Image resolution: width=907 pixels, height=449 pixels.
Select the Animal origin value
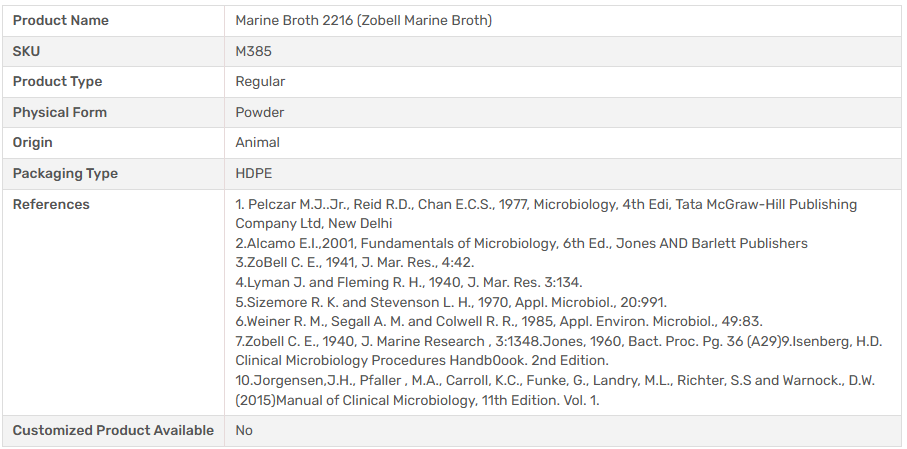[x=257, y=142]
